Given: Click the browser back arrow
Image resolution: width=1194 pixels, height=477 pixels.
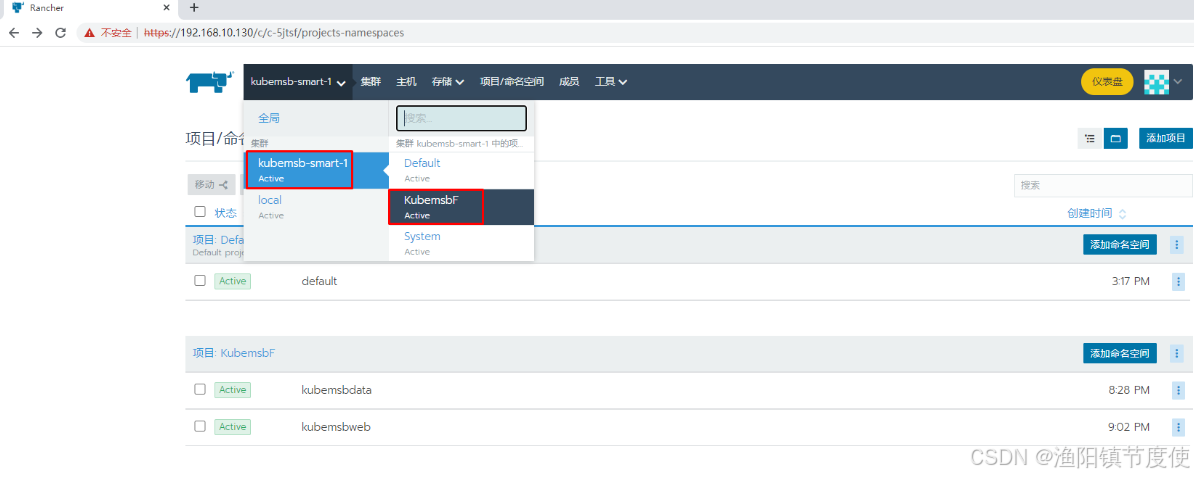Looking at the screenshot, I should click(15, 33).
